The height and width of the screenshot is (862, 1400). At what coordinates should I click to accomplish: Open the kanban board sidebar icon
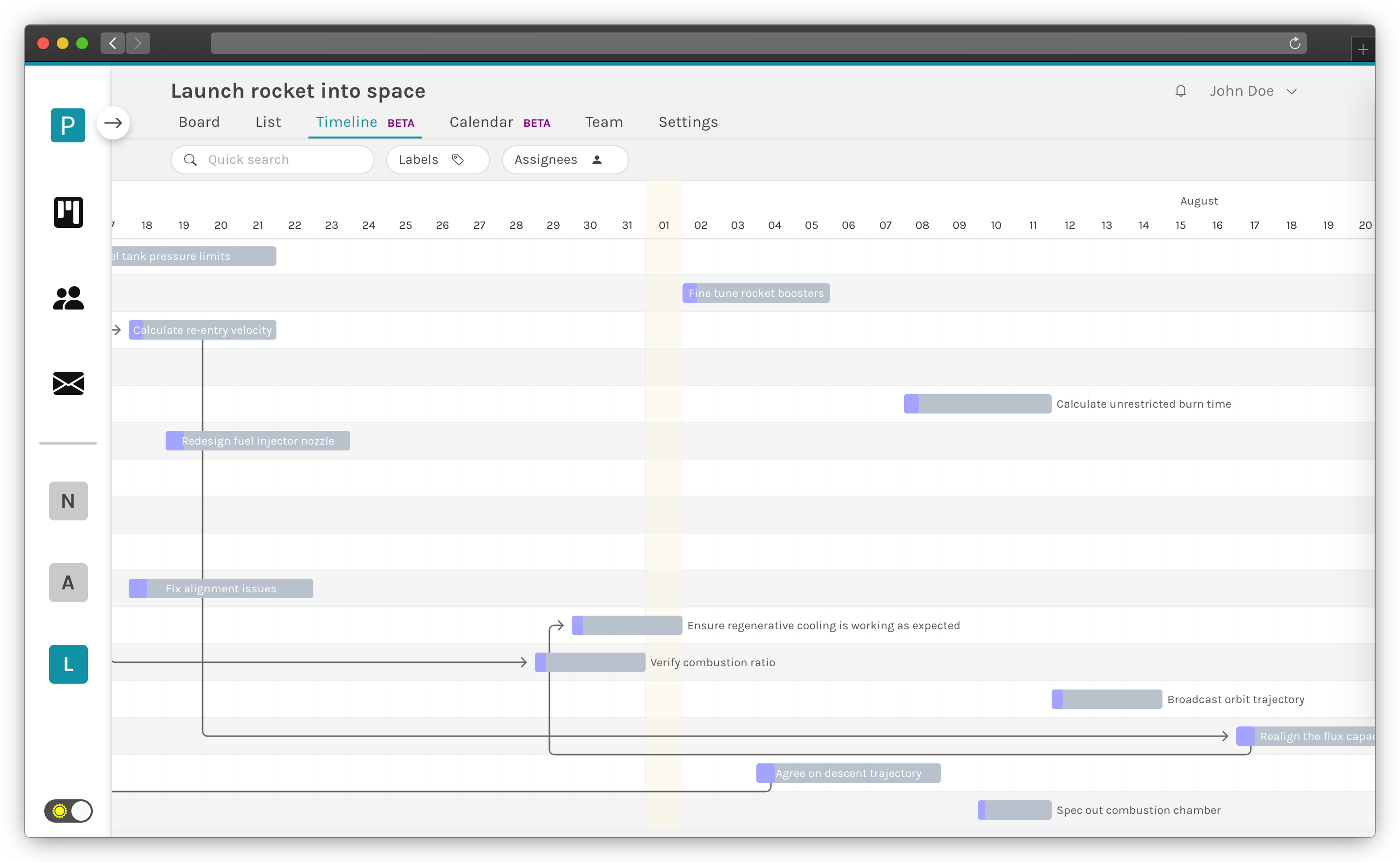[x=68, y=212]
